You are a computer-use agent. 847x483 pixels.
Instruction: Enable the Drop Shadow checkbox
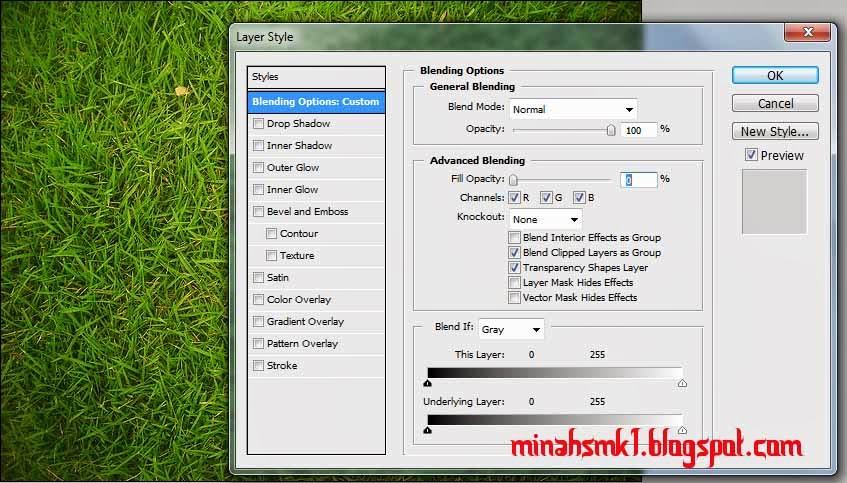pyautogui.click(x=258, y=124)
